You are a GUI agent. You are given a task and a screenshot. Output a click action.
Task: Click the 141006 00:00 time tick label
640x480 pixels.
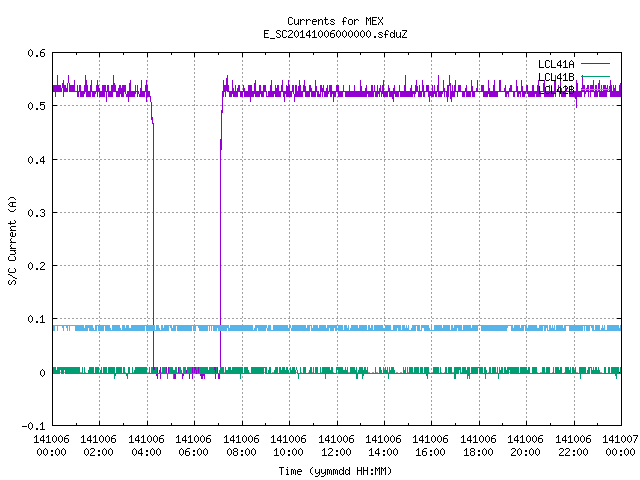coord(51,446)
